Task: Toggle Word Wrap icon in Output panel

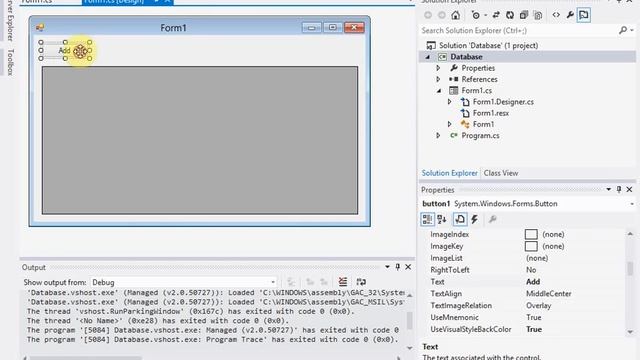Action: point(361,282)
